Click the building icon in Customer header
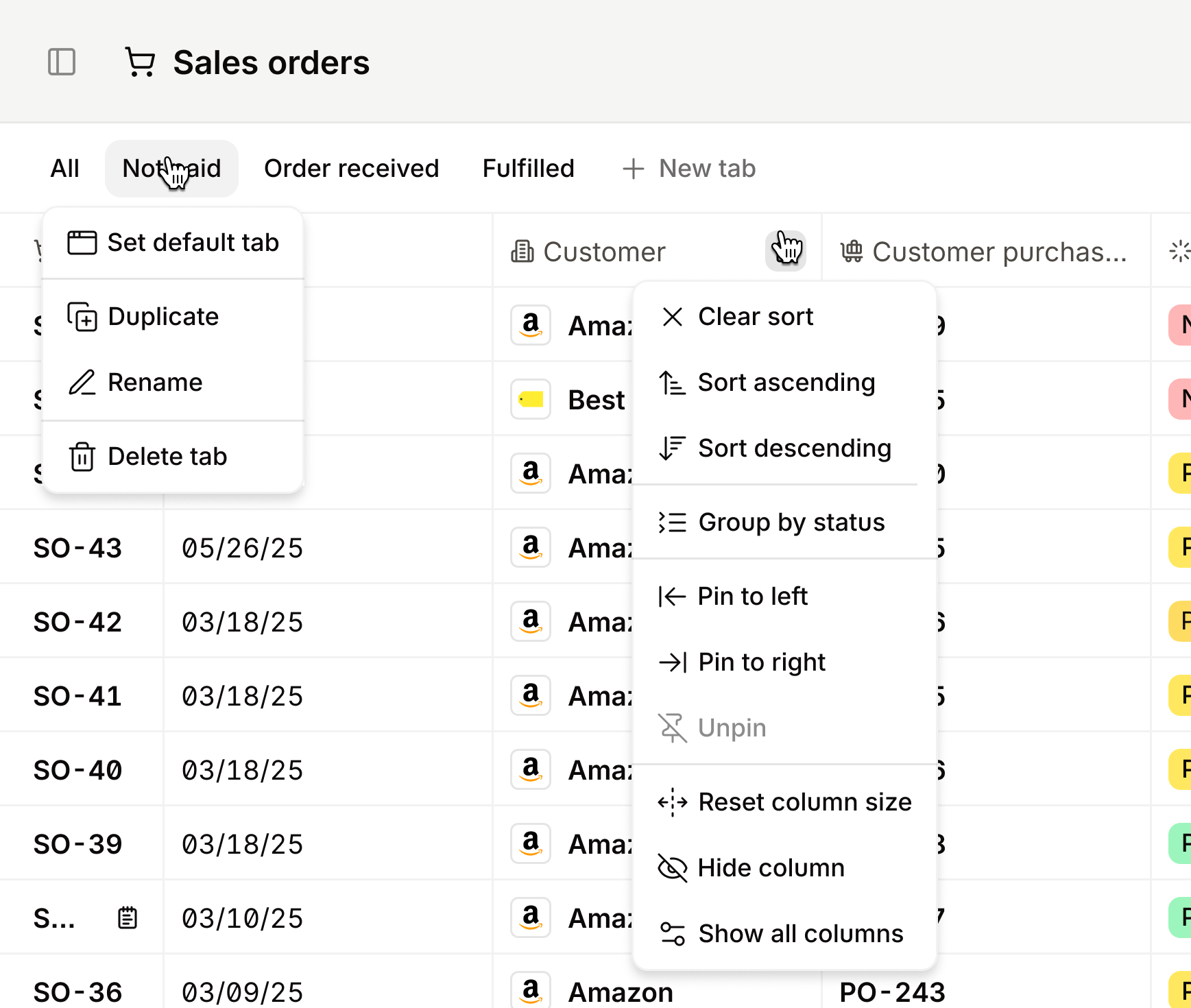The width and height of the screenshot is (1191, 1008). tap(522, 252)
